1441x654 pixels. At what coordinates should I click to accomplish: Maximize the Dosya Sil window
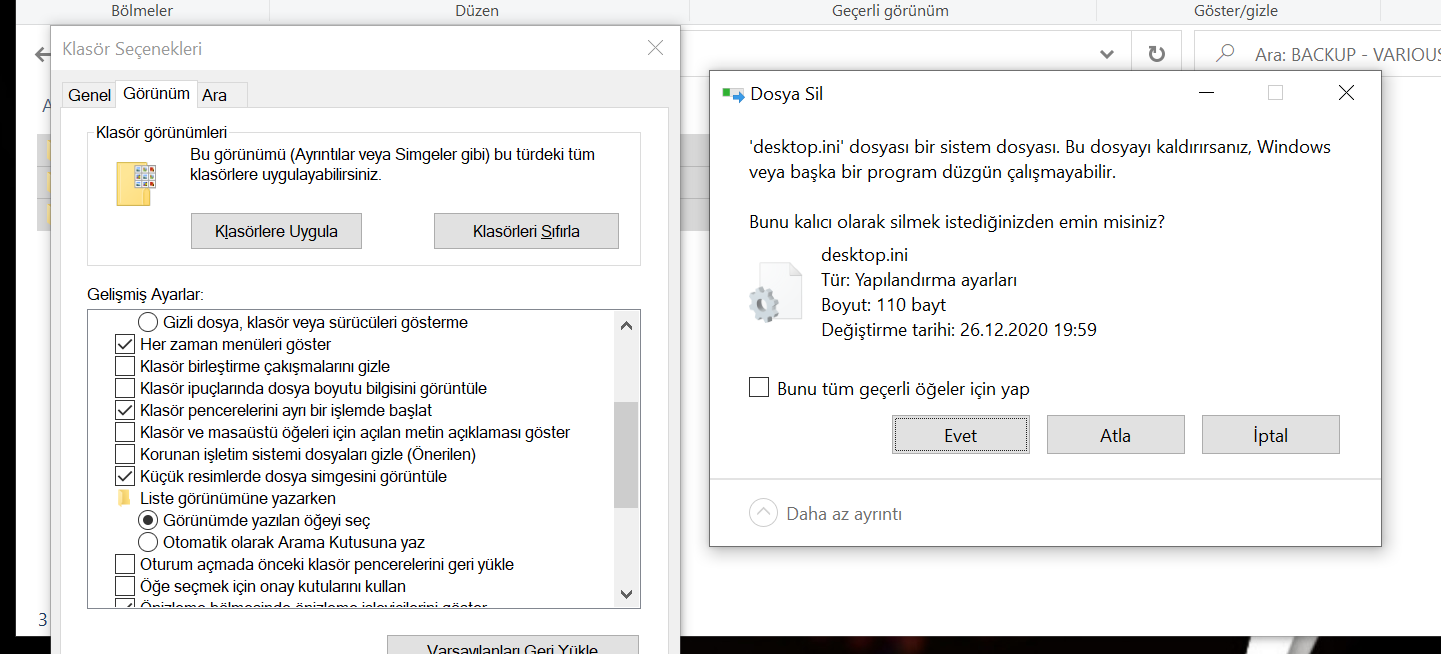(1275, 93)
